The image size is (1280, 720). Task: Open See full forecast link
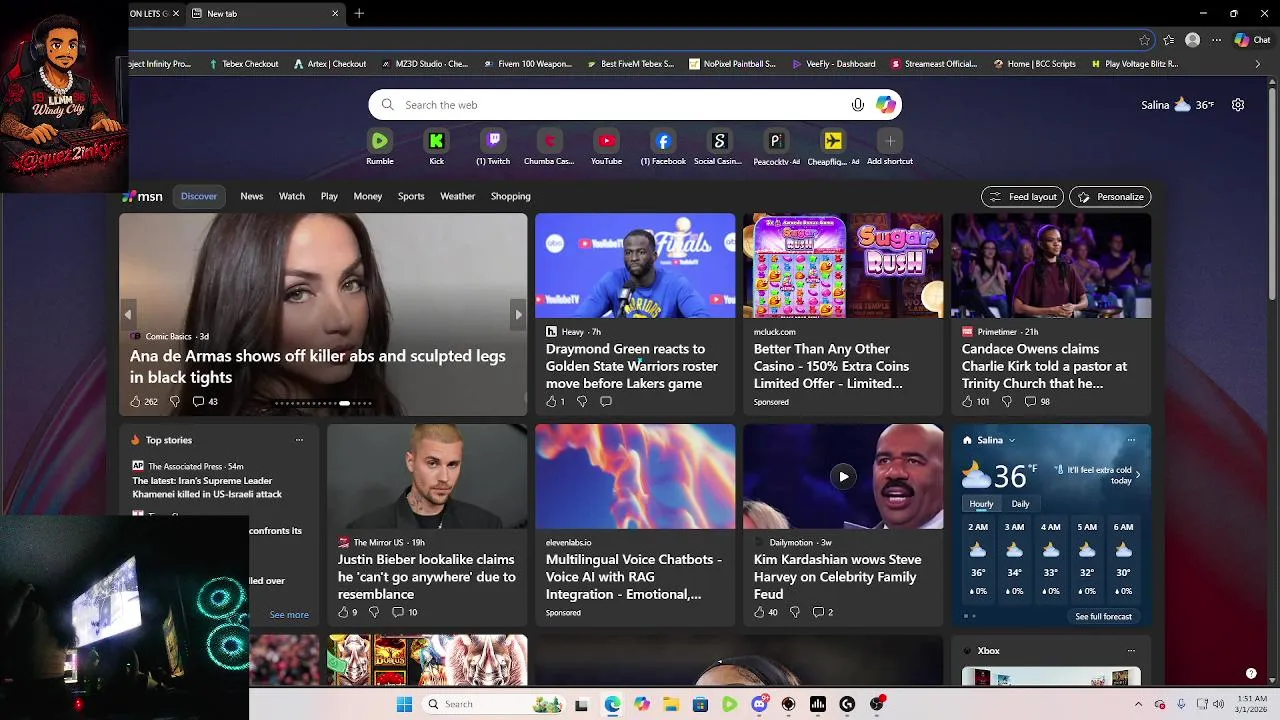1103,617
